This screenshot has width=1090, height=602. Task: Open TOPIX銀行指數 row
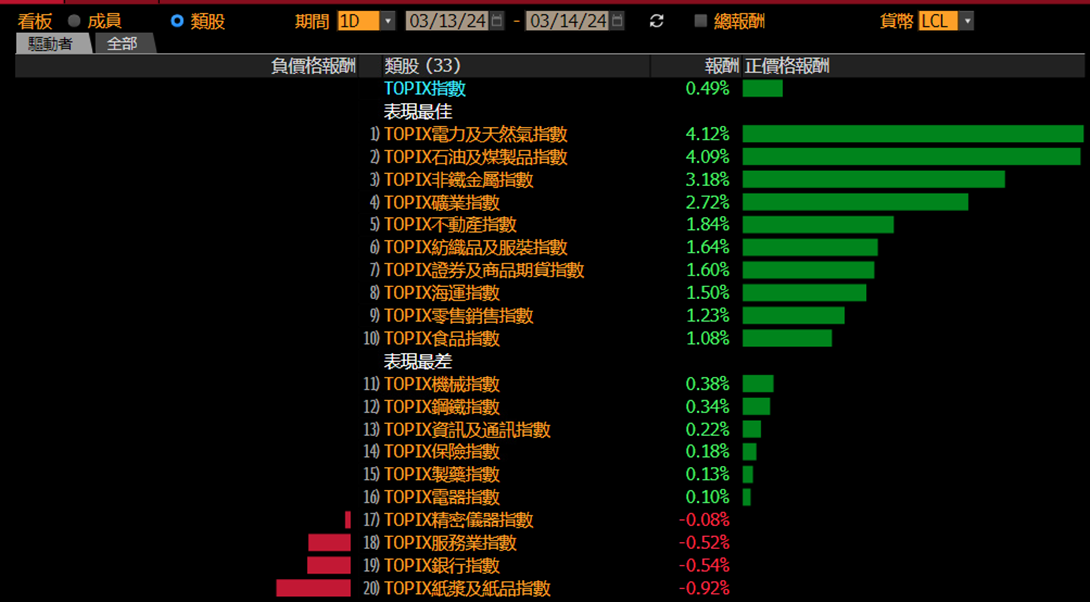click(x=441, y=565)
